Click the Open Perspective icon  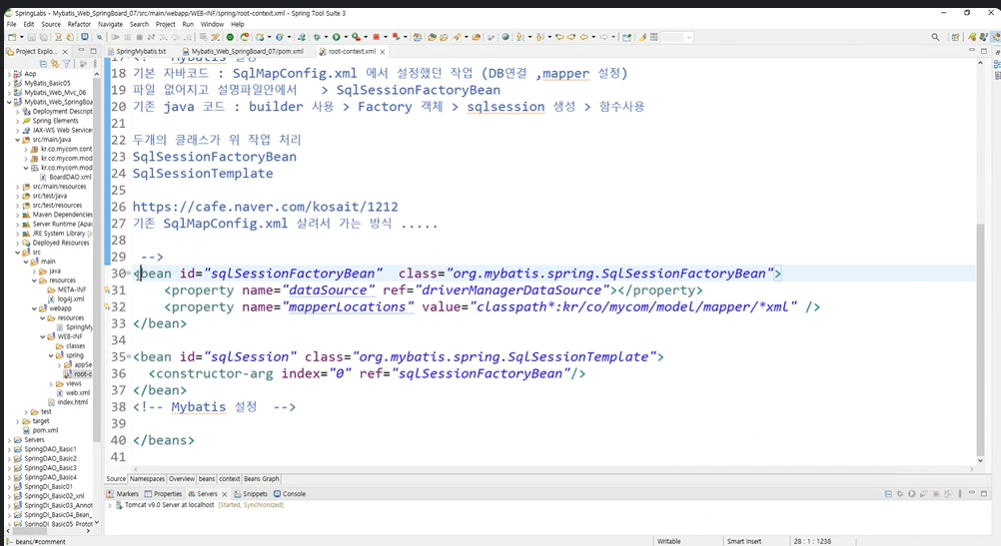(x=955, y=37)
